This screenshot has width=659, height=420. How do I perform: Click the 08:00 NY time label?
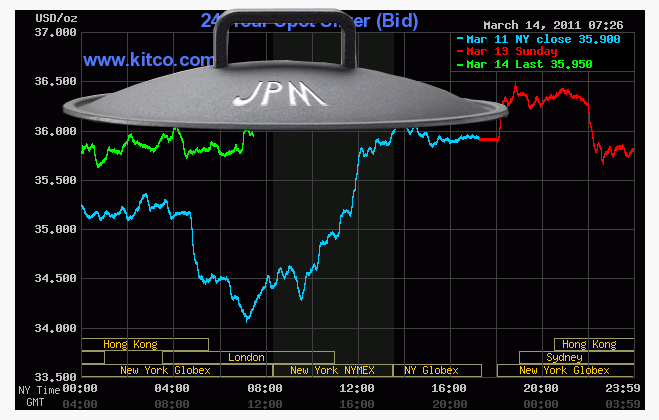[265, 388]
